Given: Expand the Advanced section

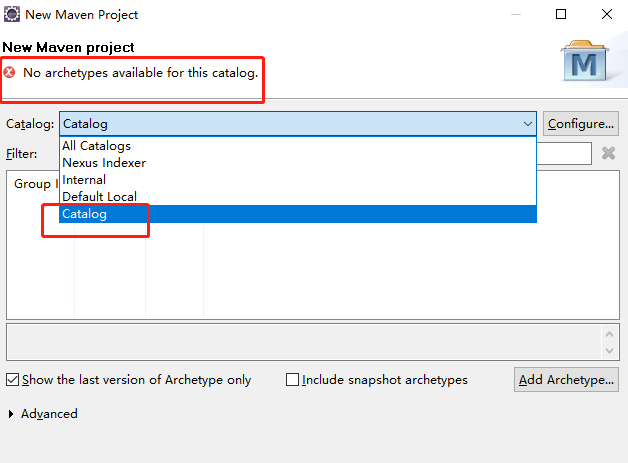Looking at the screenshot, I should point(12,414).
